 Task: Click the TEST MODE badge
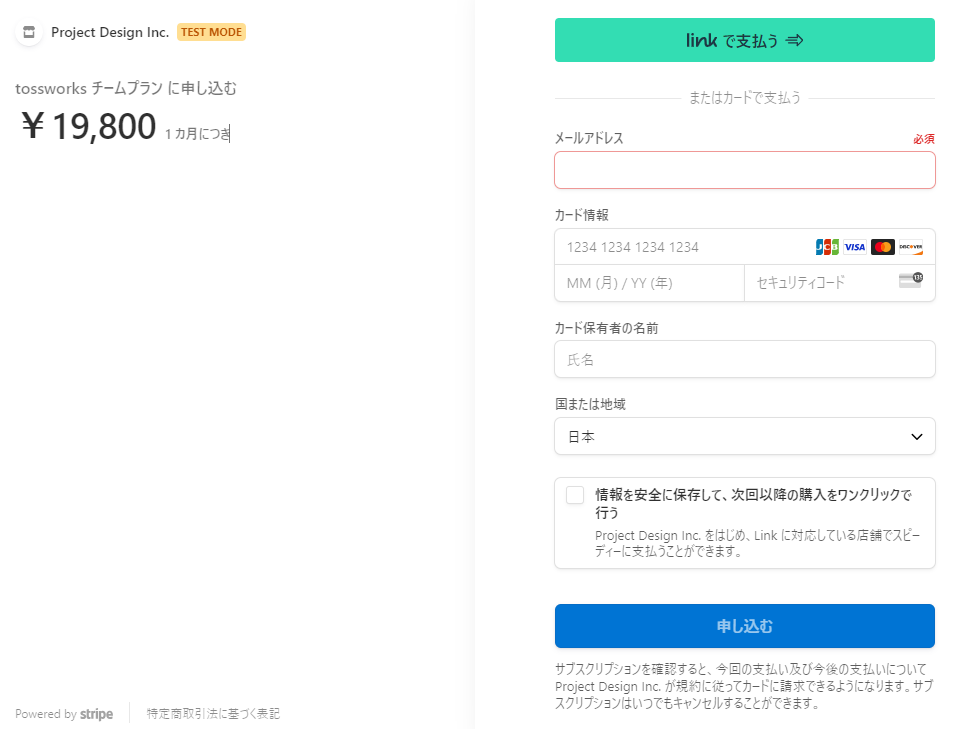pyautogui.click(x=211, y=32)
